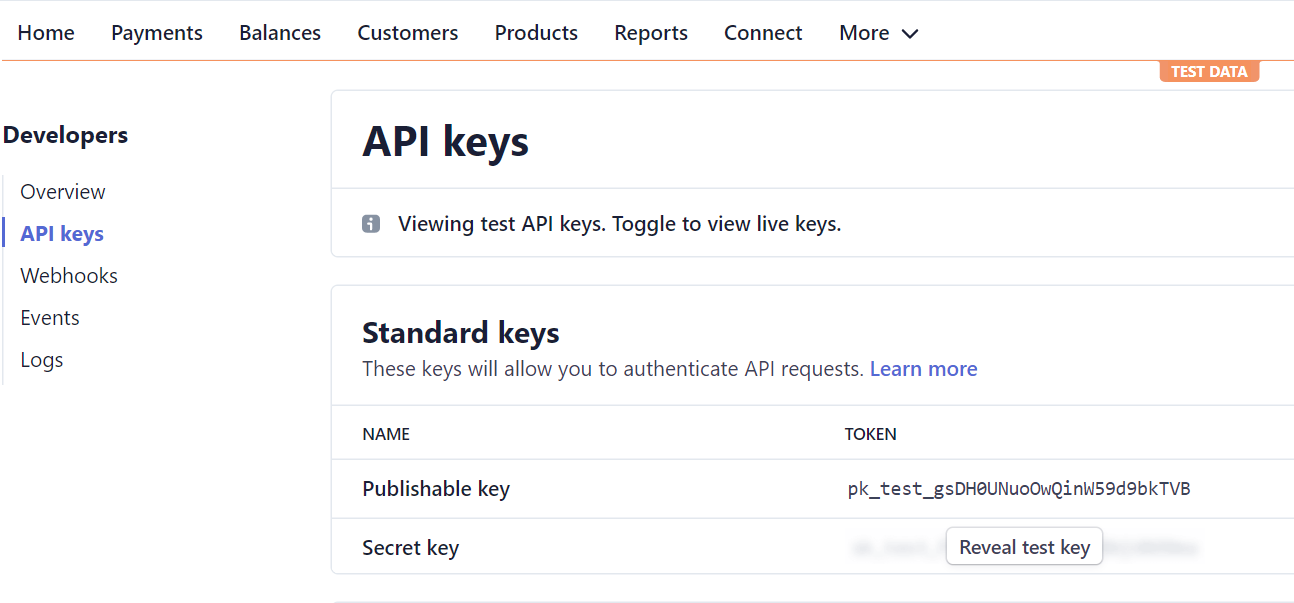Click the TOKEN column header
The image size is (1294, 603).
coord(871,434)
